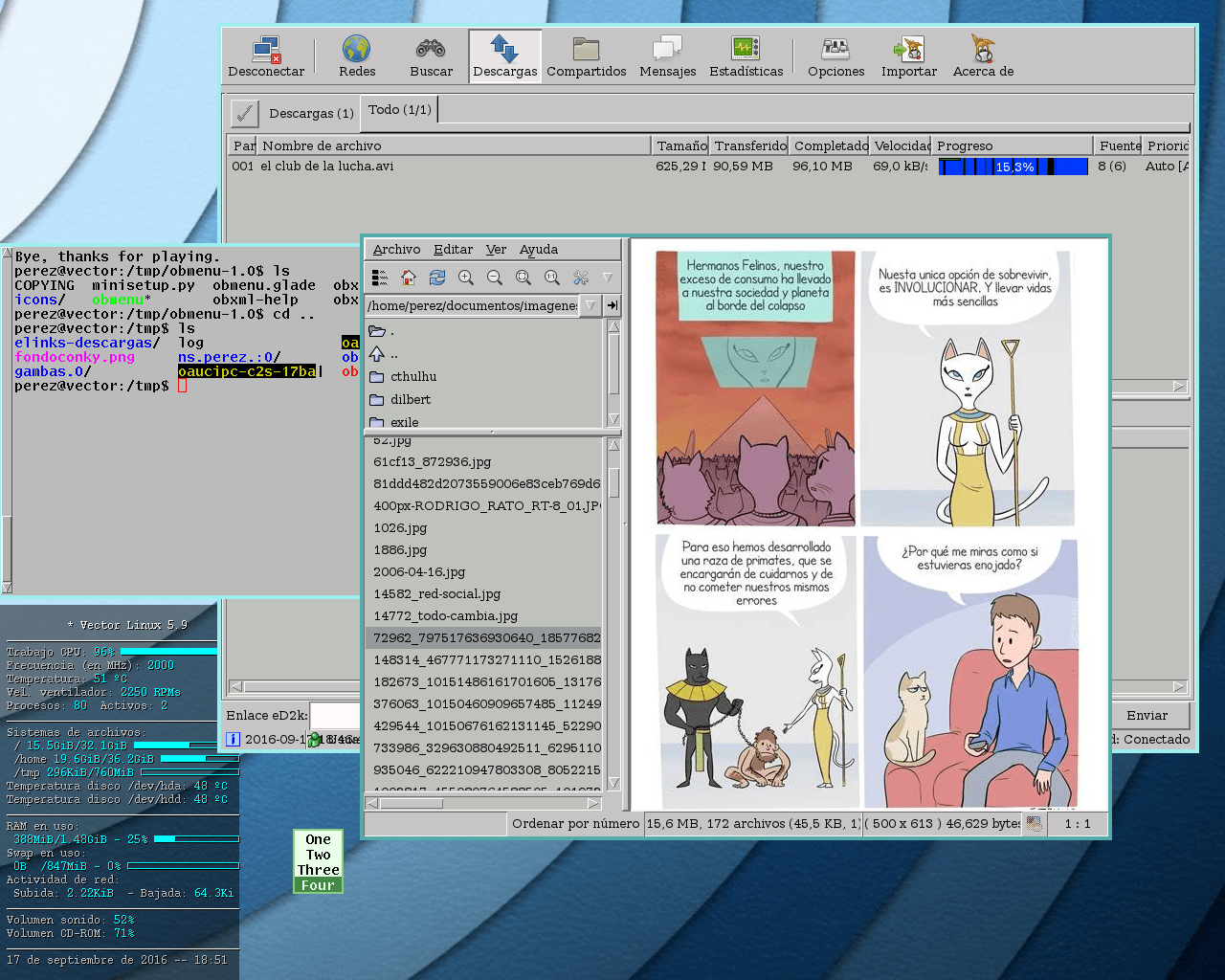Toggle the icon in the status bar before 1:1
Viewport: 1225px width, 980px height.
[x=1034, y=823]
